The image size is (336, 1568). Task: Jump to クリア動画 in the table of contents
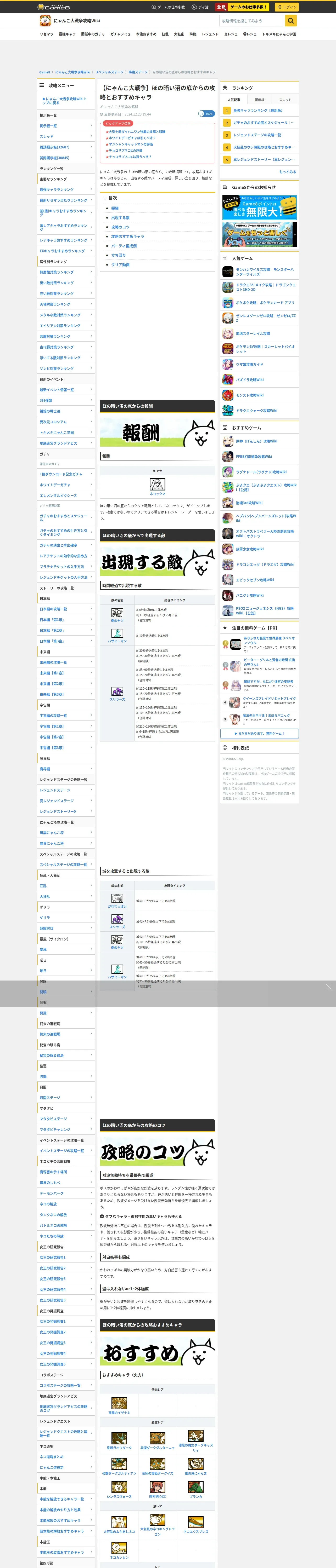coord(120,265)
